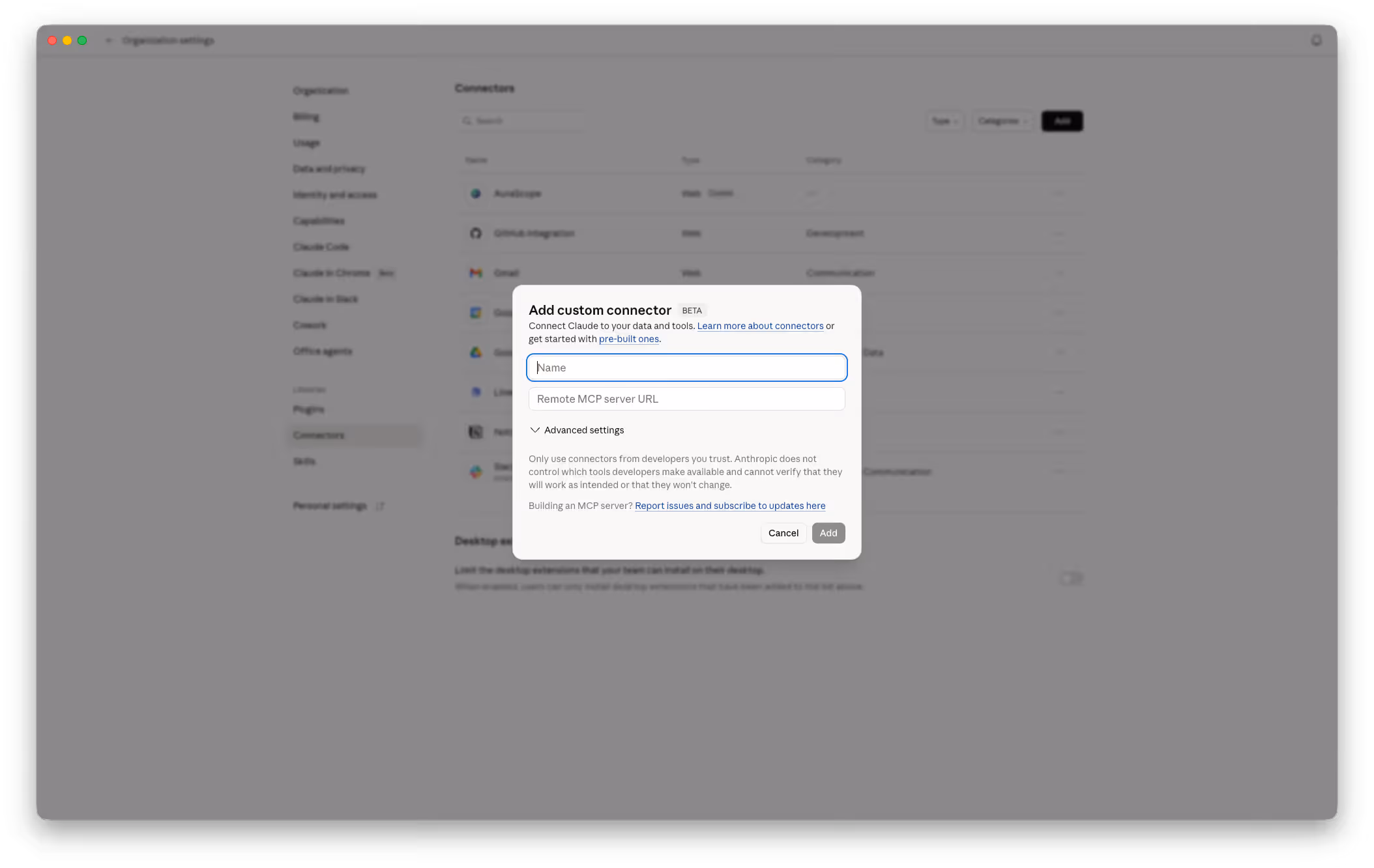Open Plugins under Libraries
The image size is (1374, 868).
308,409
